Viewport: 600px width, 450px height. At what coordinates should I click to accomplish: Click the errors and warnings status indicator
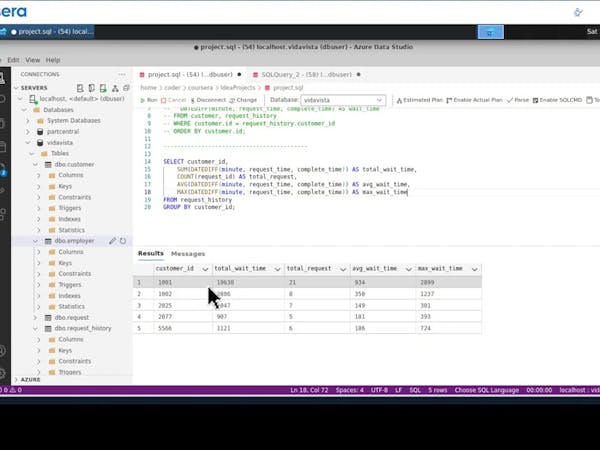point(11,390)
